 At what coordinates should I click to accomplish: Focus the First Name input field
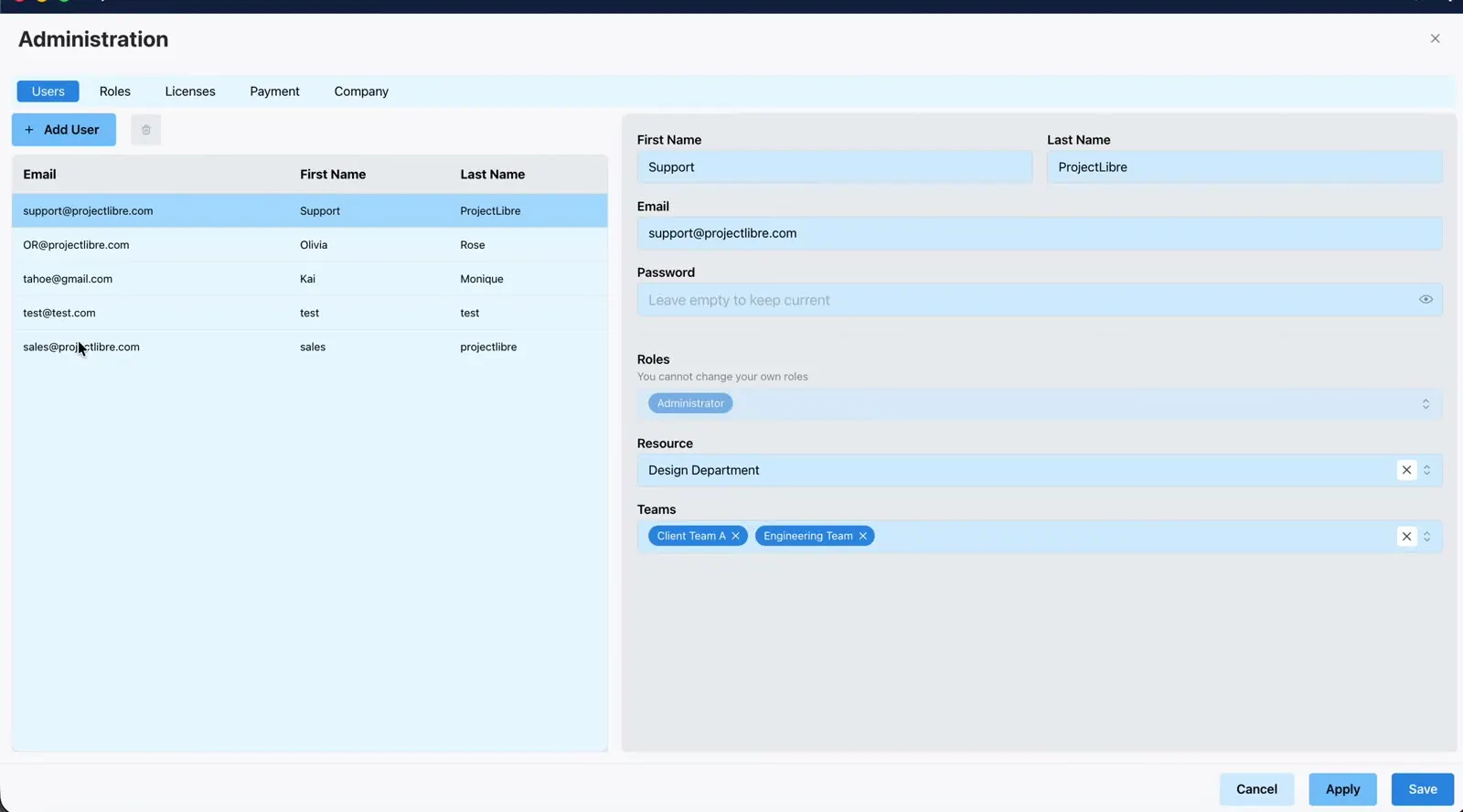[835, 167]
